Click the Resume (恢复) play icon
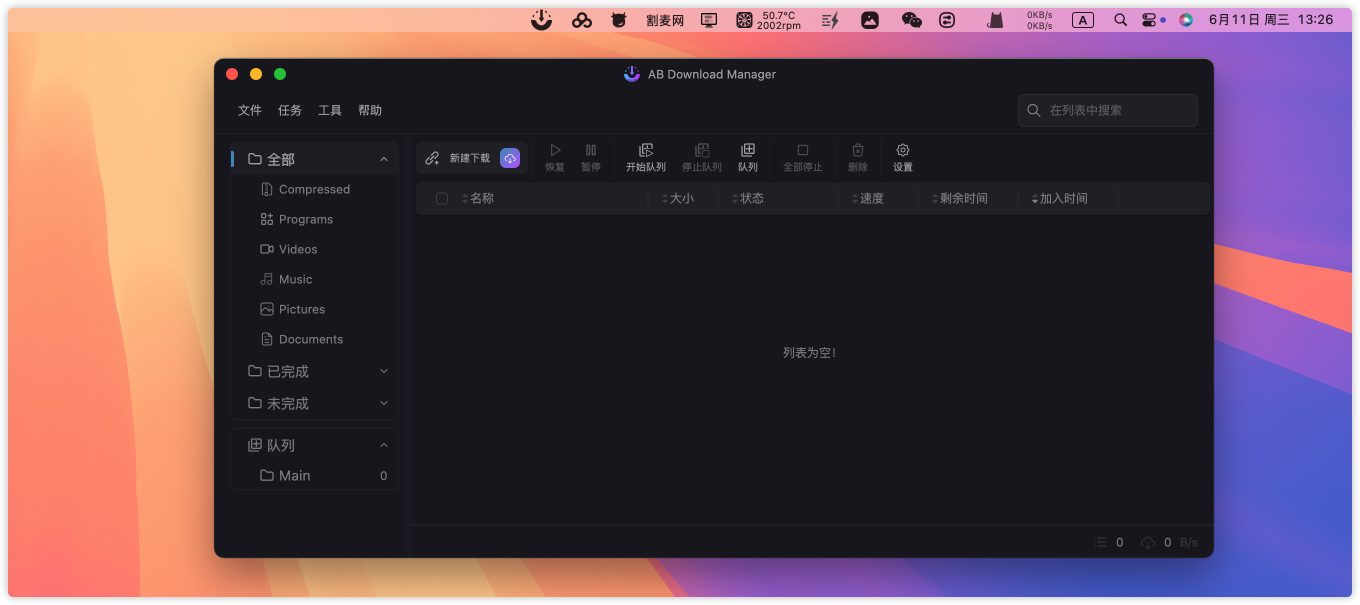 (555, 150)
